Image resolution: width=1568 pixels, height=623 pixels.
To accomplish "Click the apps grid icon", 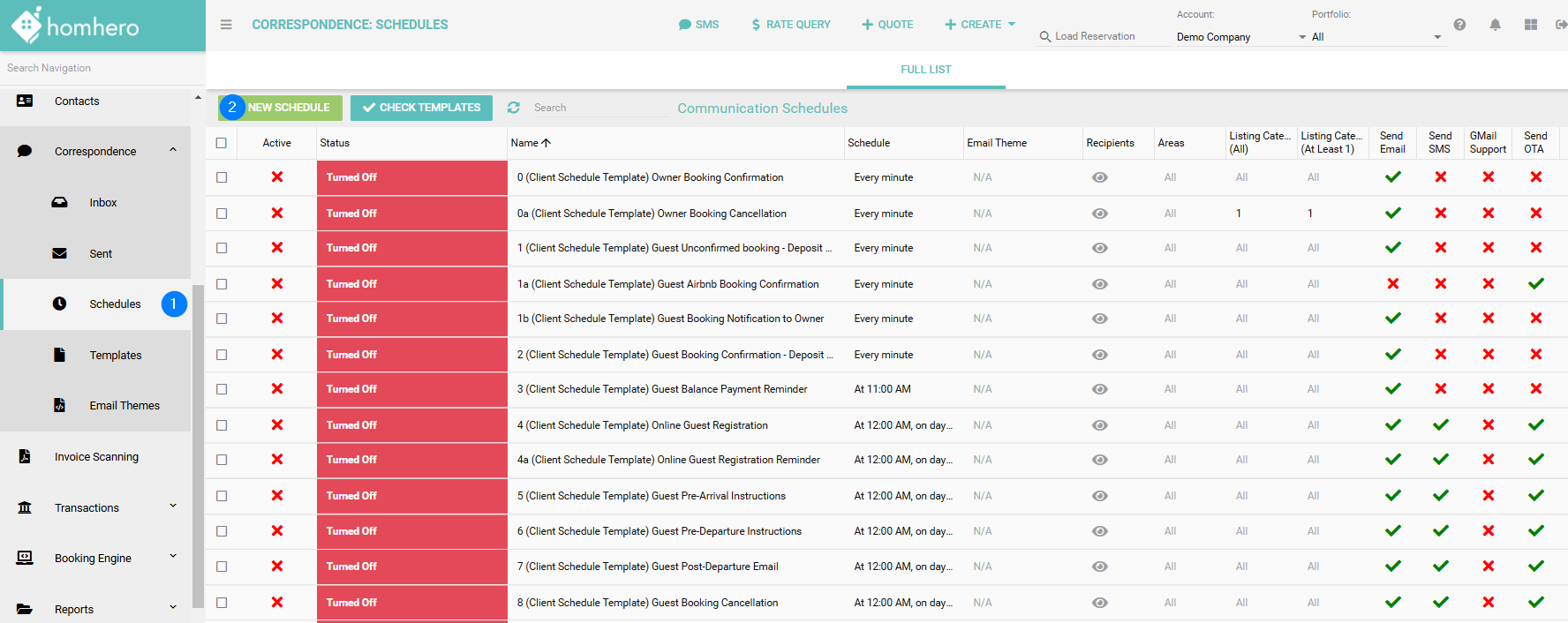I will coord(1530,25).
